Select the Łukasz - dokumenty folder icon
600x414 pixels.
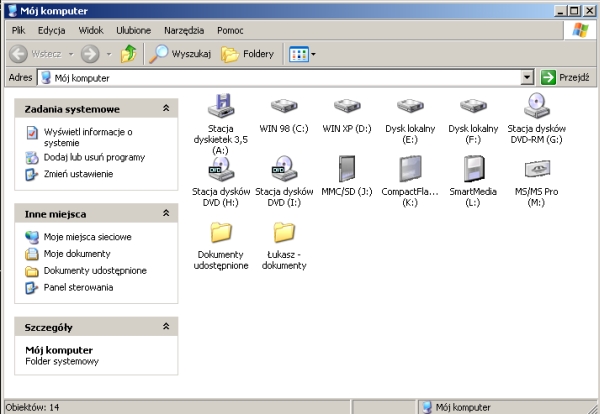click(284, 232)
